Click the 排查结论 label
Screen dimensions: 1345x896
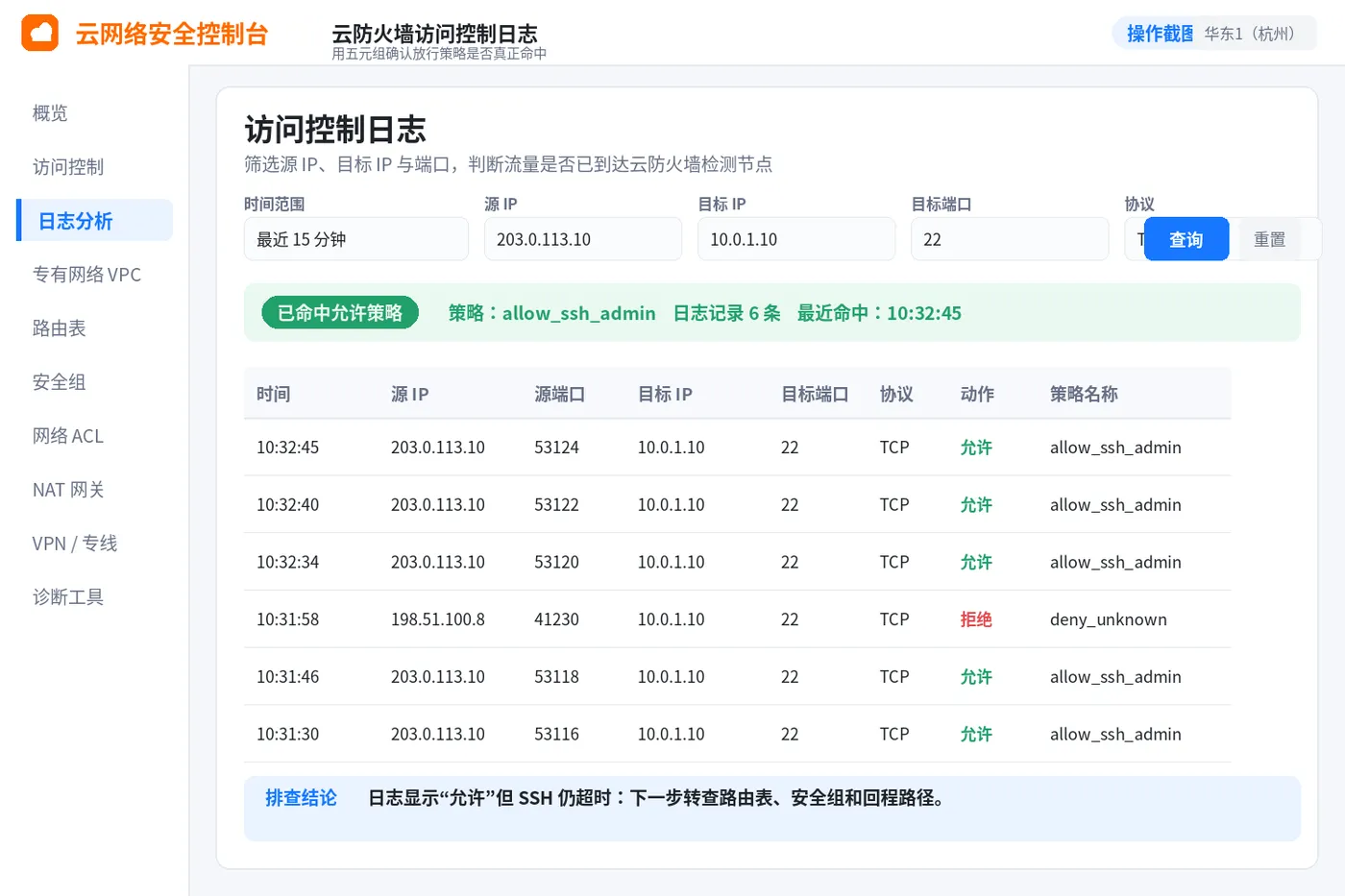coord(301,798)
